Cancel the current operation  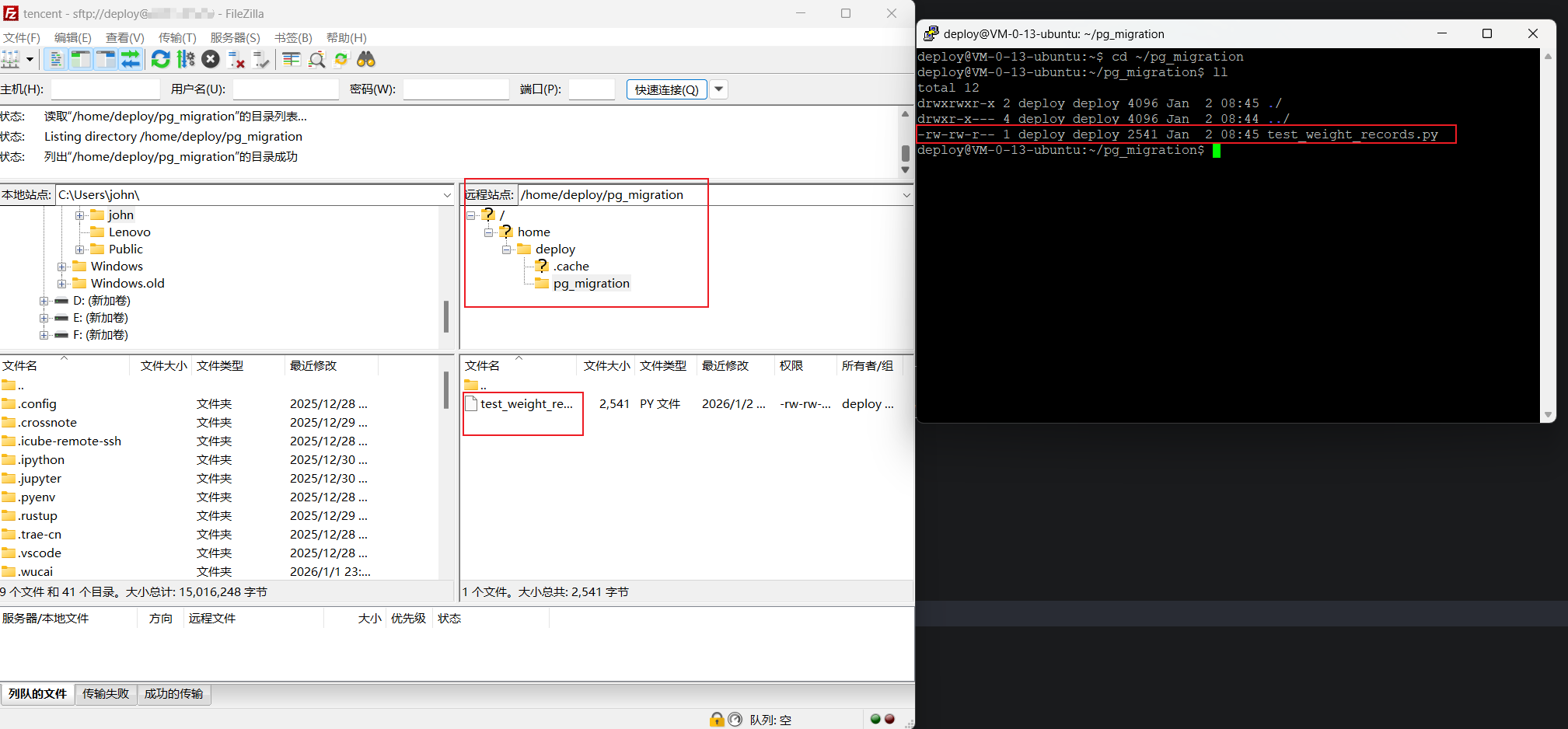click(211, 59)
